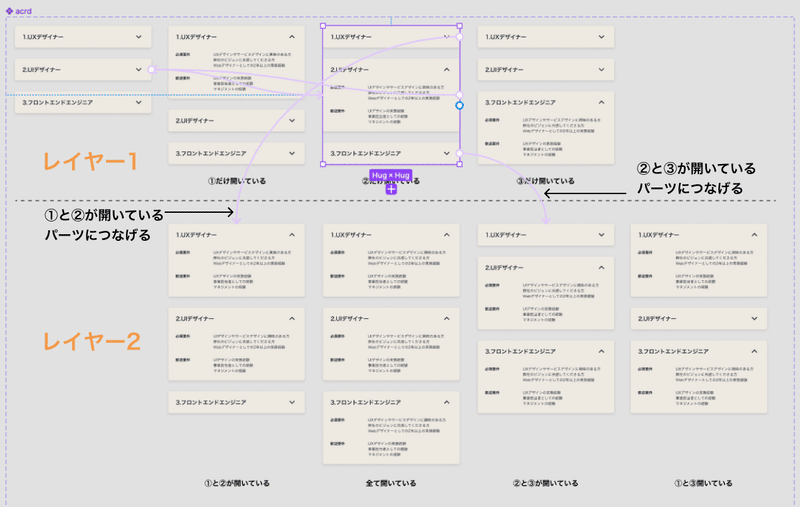
Task: Expand 1.UXデザイナー chevron in ③だけ開いている variant
Action: [602, 37]
